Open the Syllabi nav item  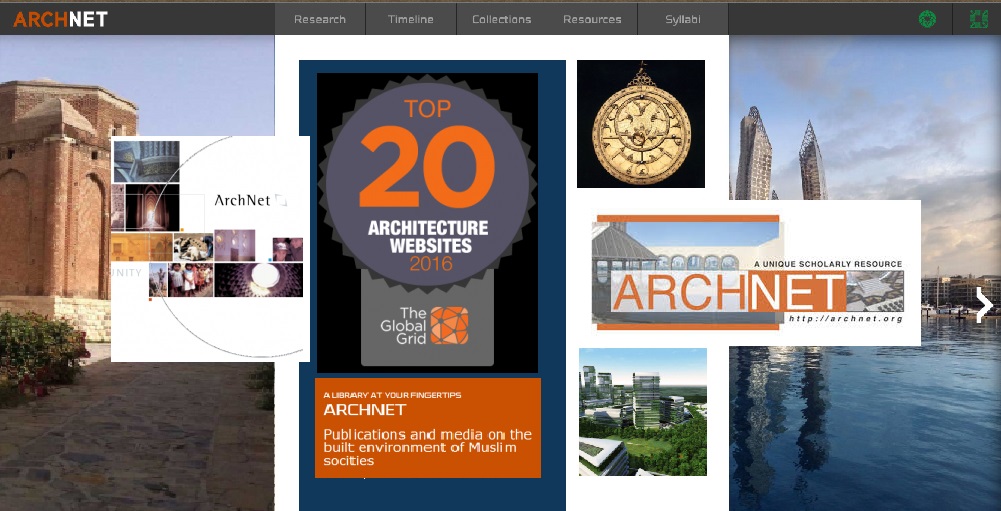682,19
